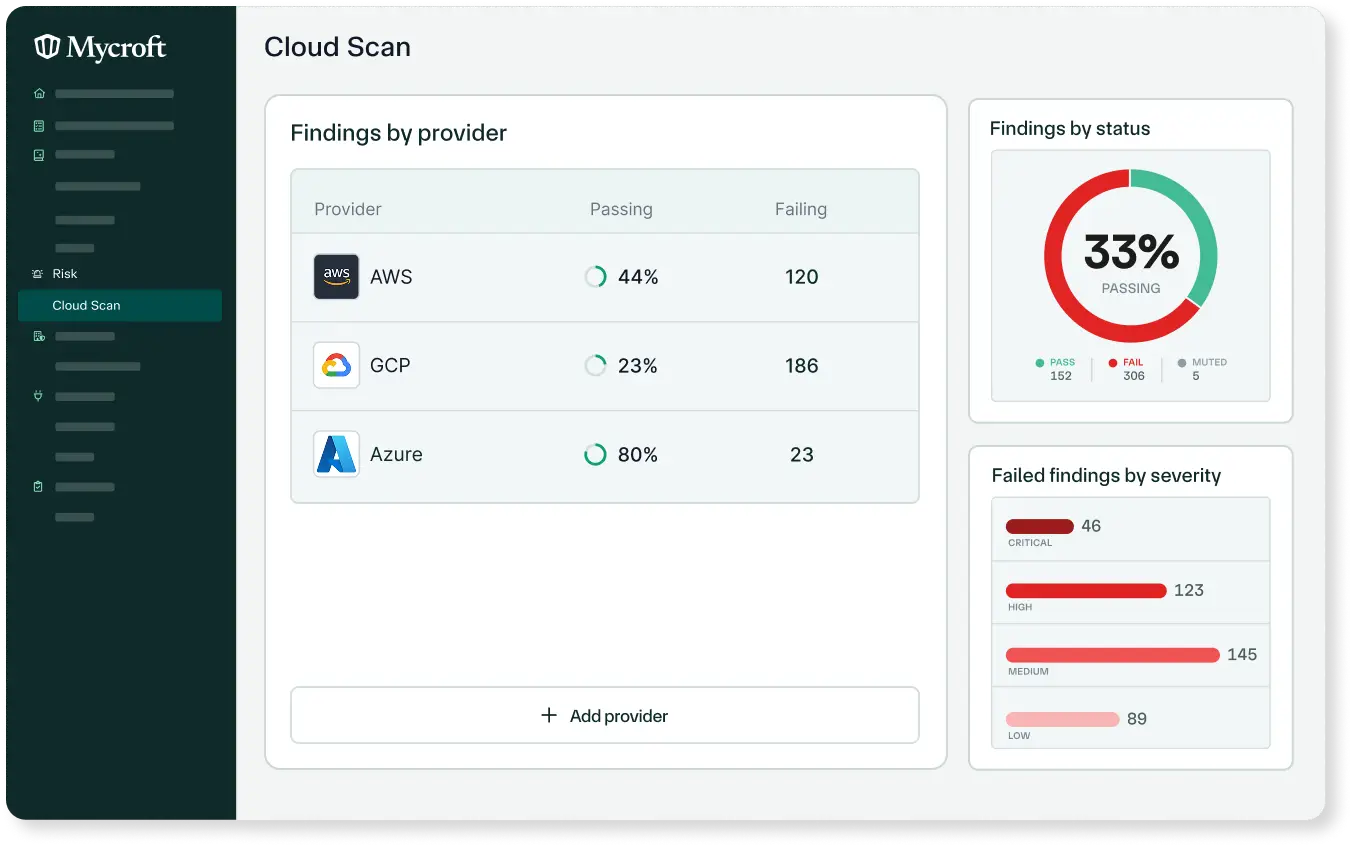This screenshot has width=1352, height=847.
Task: Select Cloud Scan in sidebar
Action: [120, 306]
